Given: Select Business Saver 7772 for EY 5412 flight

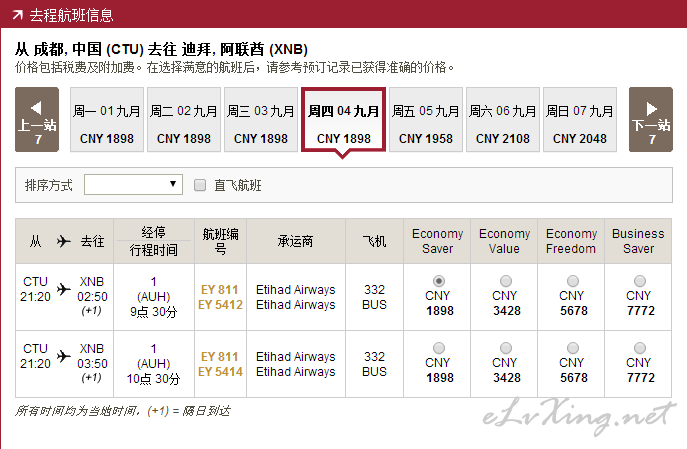Looking at the screenshot, I should 640,280.
